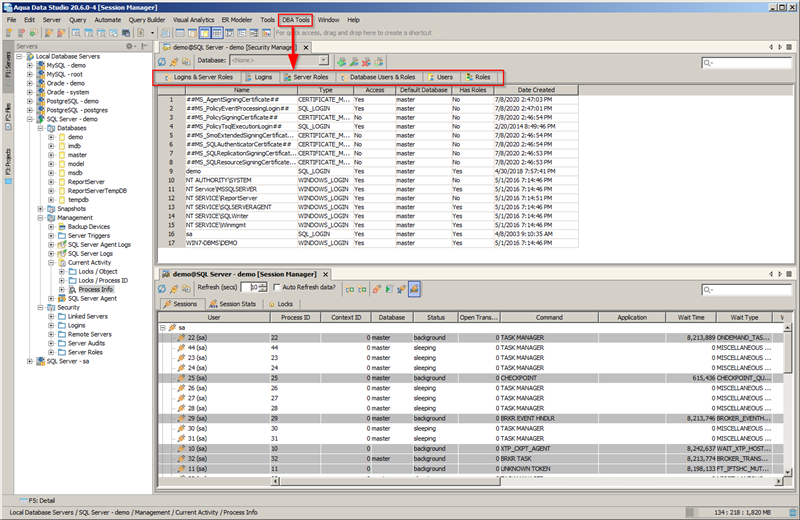This screenshot has width=800, height=520.
Task: Select login NT SERVICE\SQLSERVERAGENT row
Action: pos(368,207)
